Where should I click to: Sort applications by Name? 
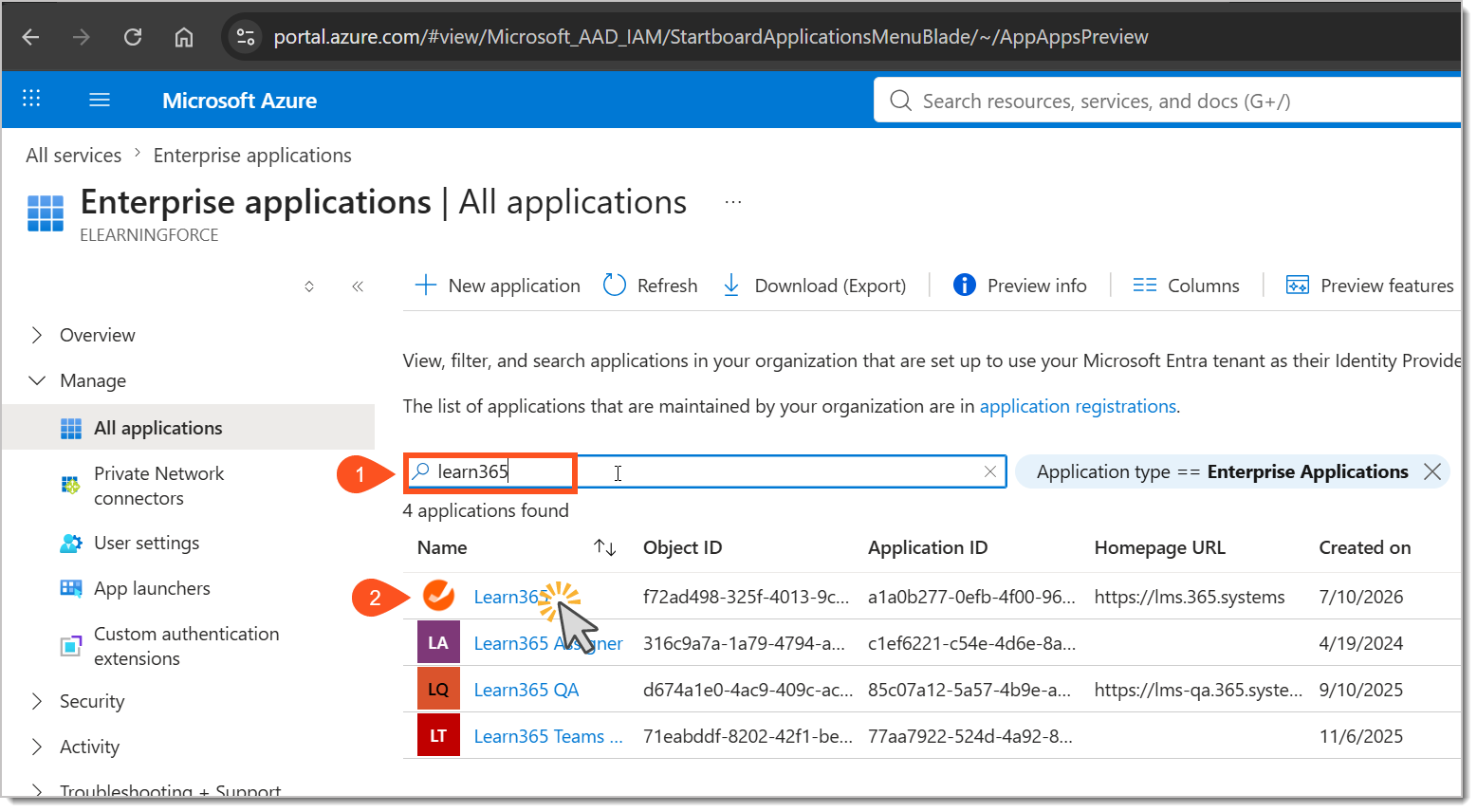(605, 547)
